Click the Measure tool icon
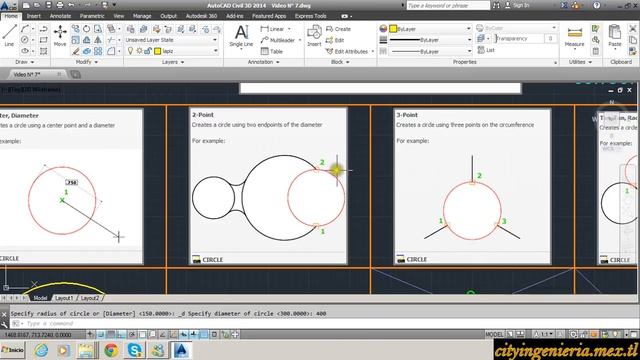The image size is (640, 360). [x=575, y=36]
